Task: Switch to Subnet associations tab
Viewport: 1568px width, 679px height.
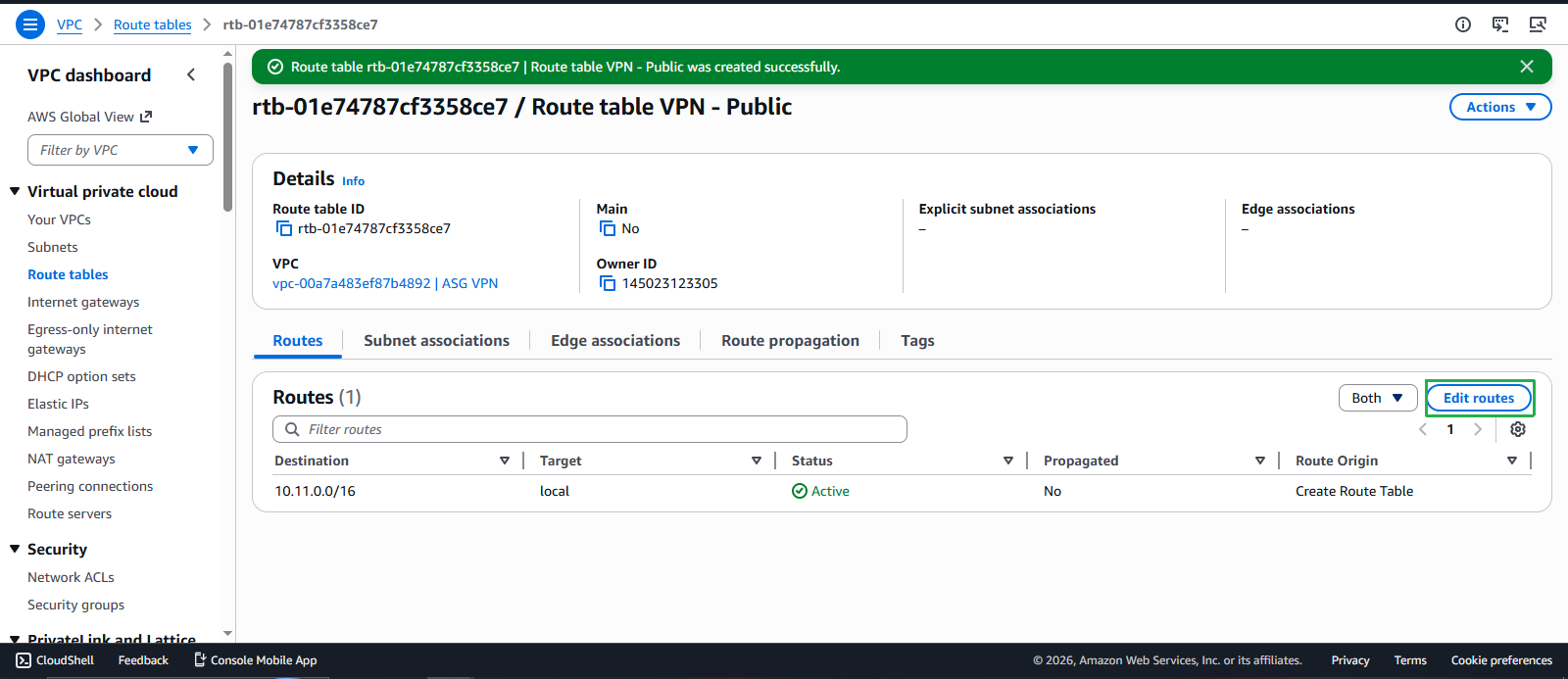Action: pos(436,340)
